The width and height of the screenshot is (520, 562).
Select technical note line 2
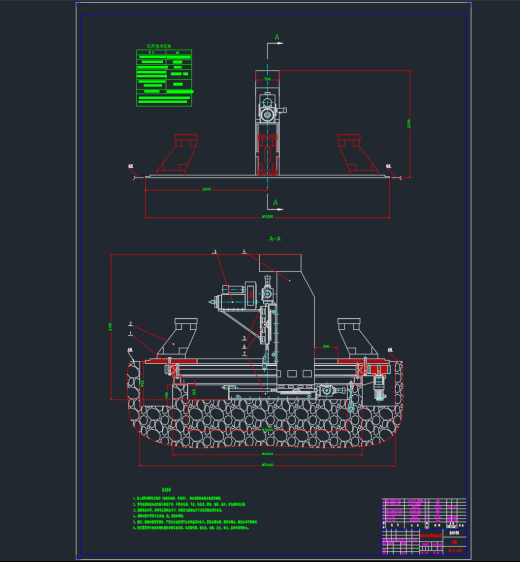coord(189,504)
